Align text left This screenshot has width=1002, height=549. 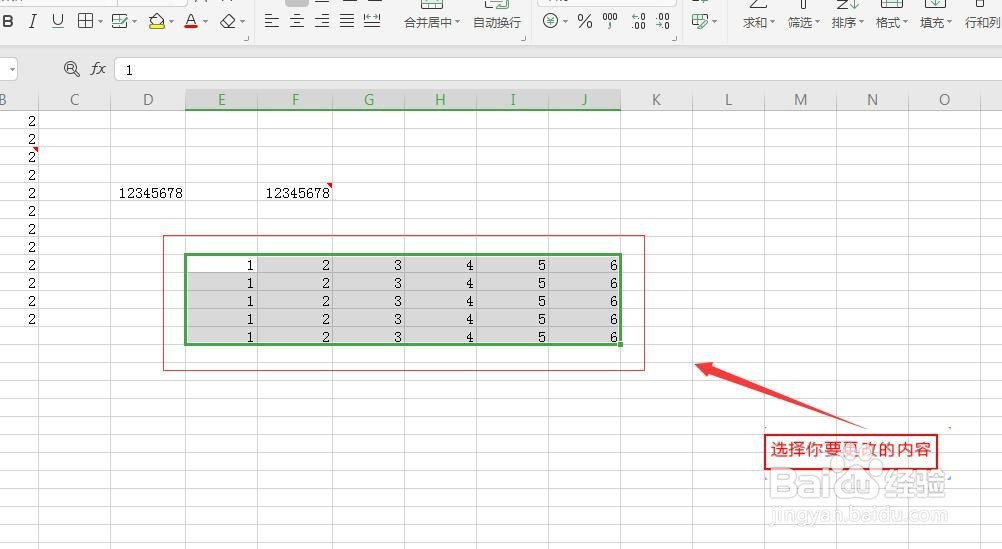click(272, 21)
